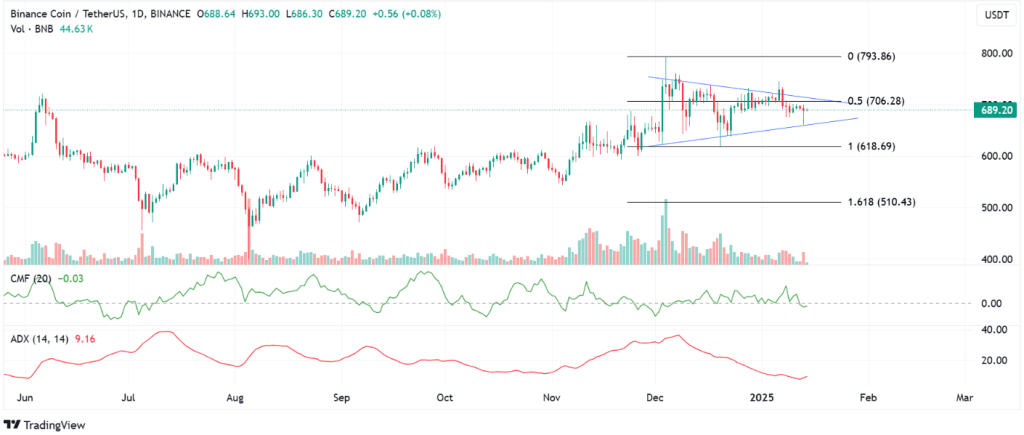Viewport: 1024px width, 435px height.
Task: Click the Oct label on time axis
Action: coord(445,397)
